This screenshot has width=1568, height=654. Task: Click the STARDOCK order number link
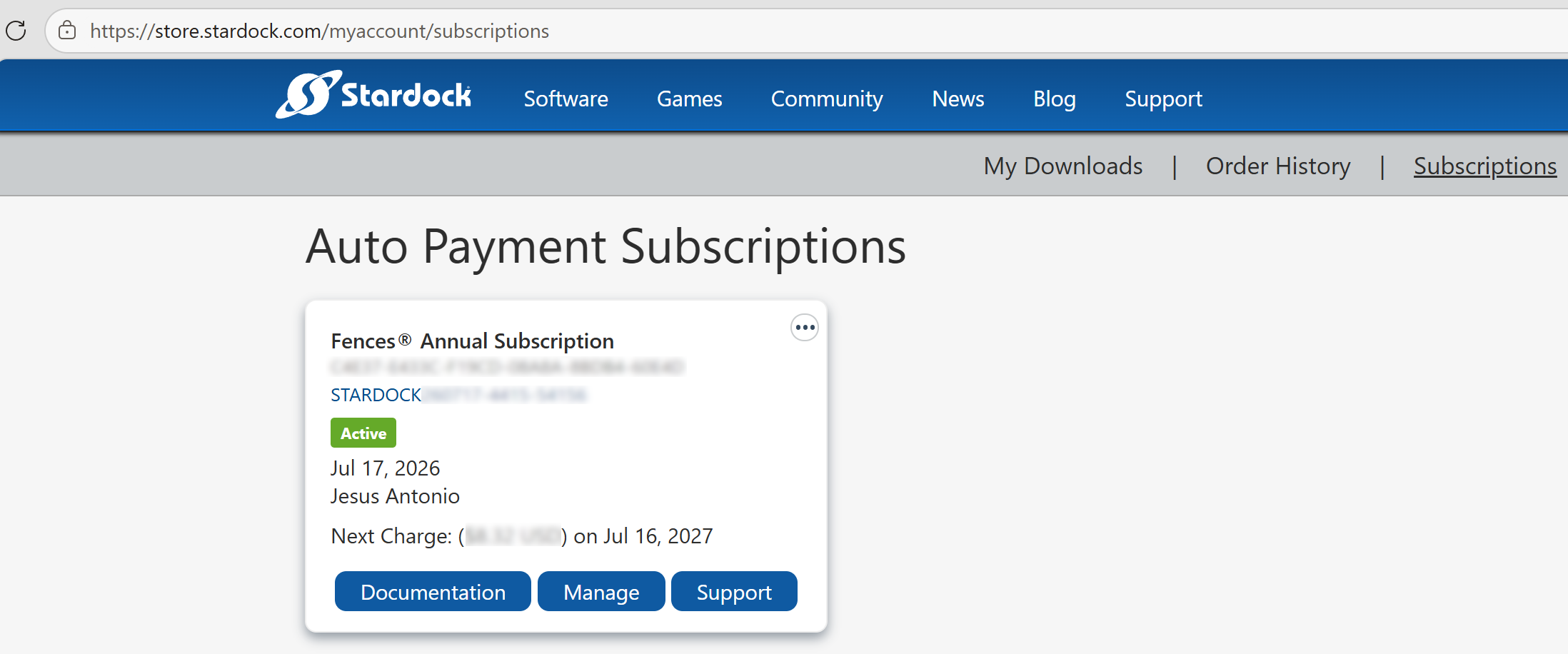458,395
